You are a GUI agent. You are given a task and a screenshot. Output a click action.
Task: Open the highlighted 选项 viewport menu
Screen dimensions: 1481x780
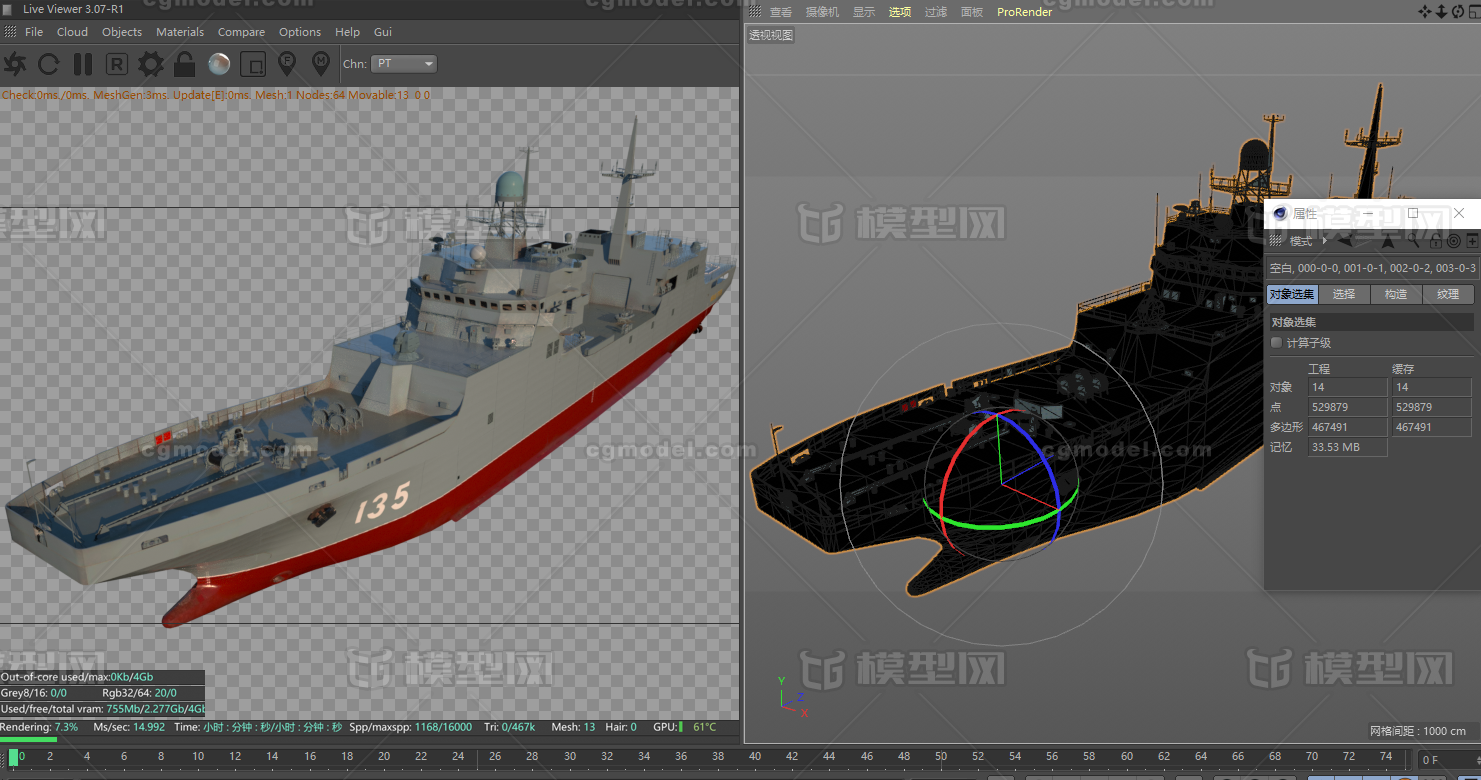click(x=900, y=12)
